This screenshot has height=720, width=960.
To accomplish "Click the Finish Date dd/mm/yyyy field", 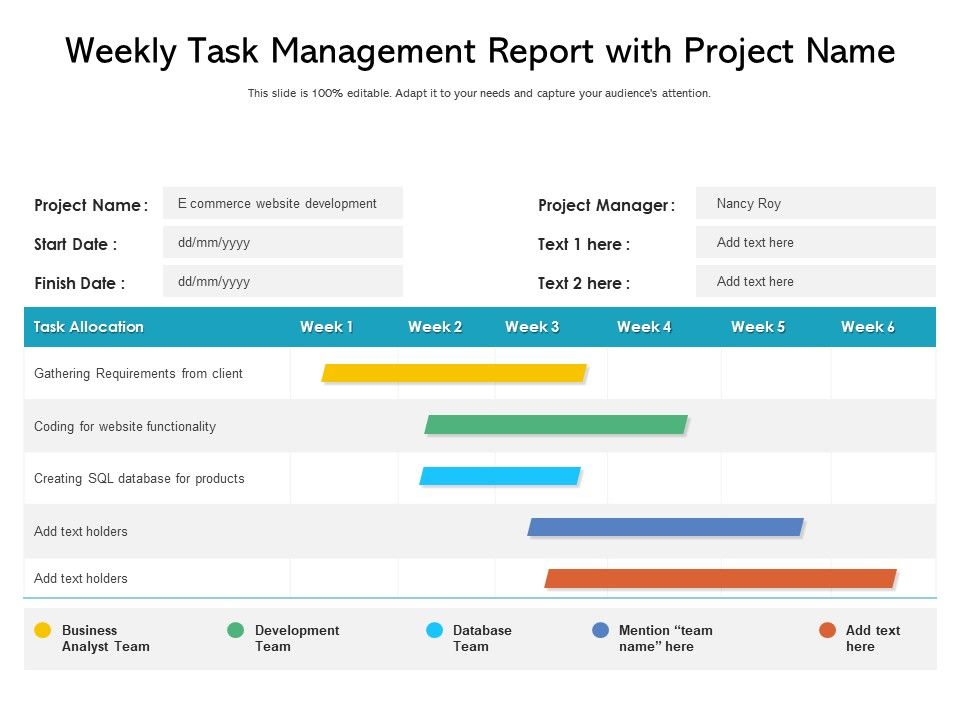I will click(x=283, y=282).
